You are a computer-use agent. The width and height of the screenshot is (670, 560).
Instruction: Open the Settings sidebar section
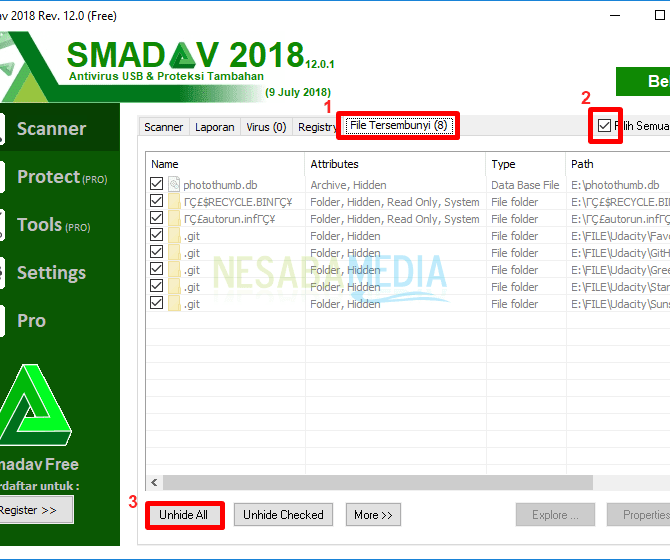pyautogui.click(x=60, y=273)
